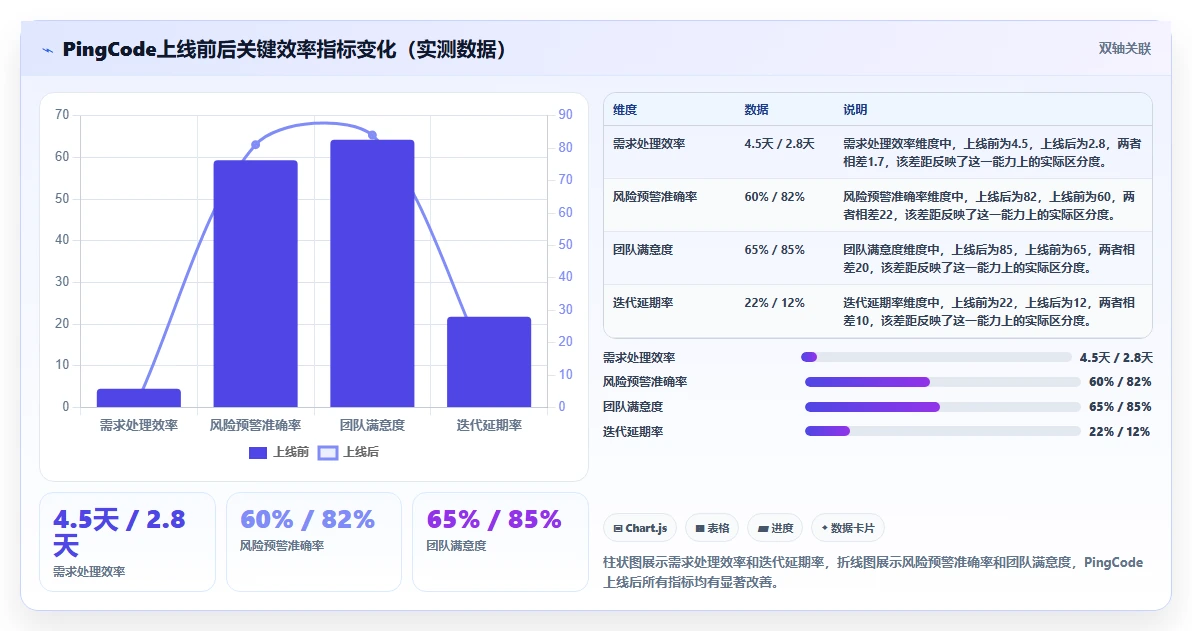Screen dimensions: 1192x631
Task: Click the 风险预警准确率 bar in chart
Action: tap(255, 284)
